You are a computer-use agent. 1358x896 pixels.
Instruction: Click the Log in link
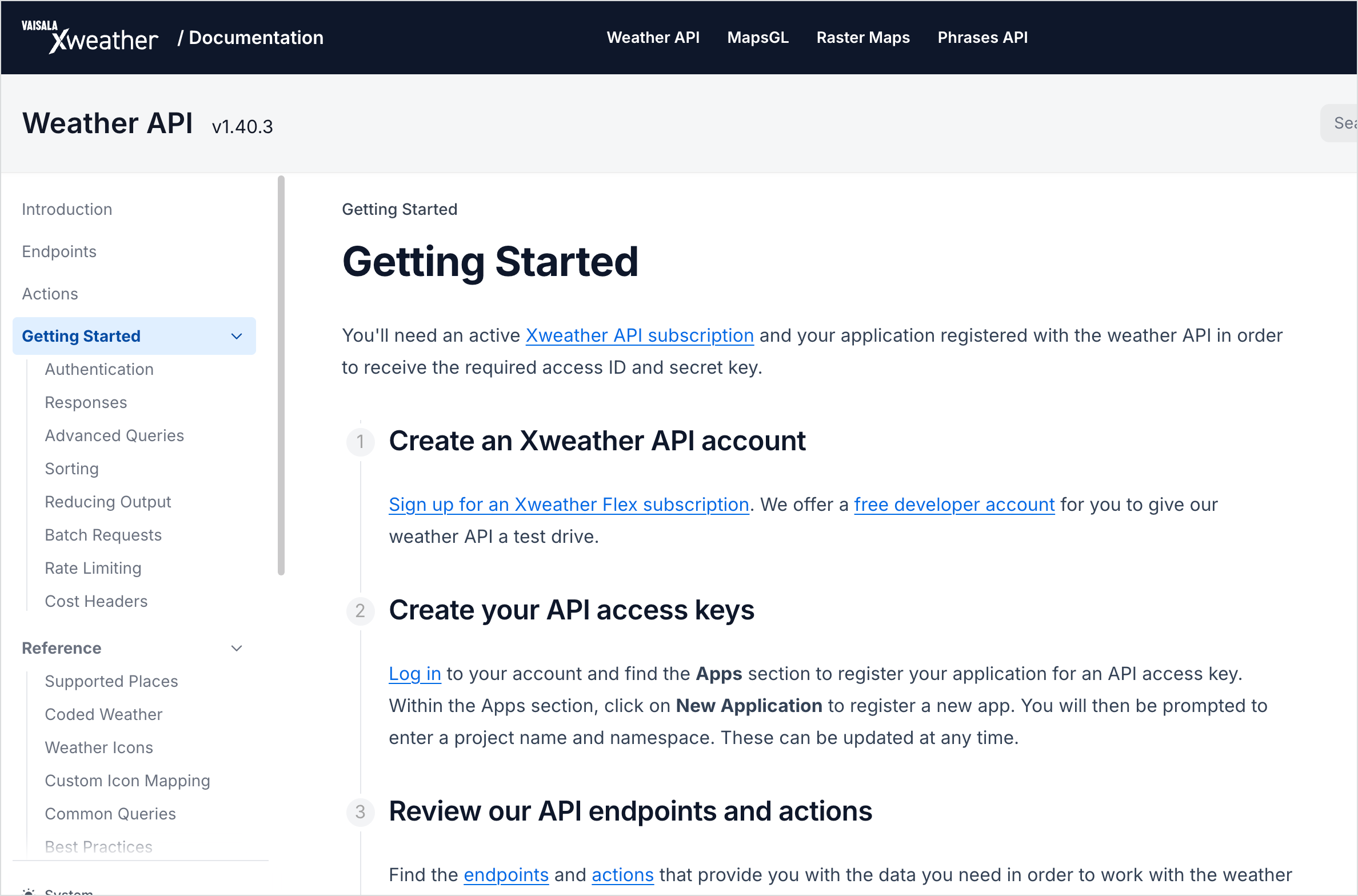(x=415, y=674)
